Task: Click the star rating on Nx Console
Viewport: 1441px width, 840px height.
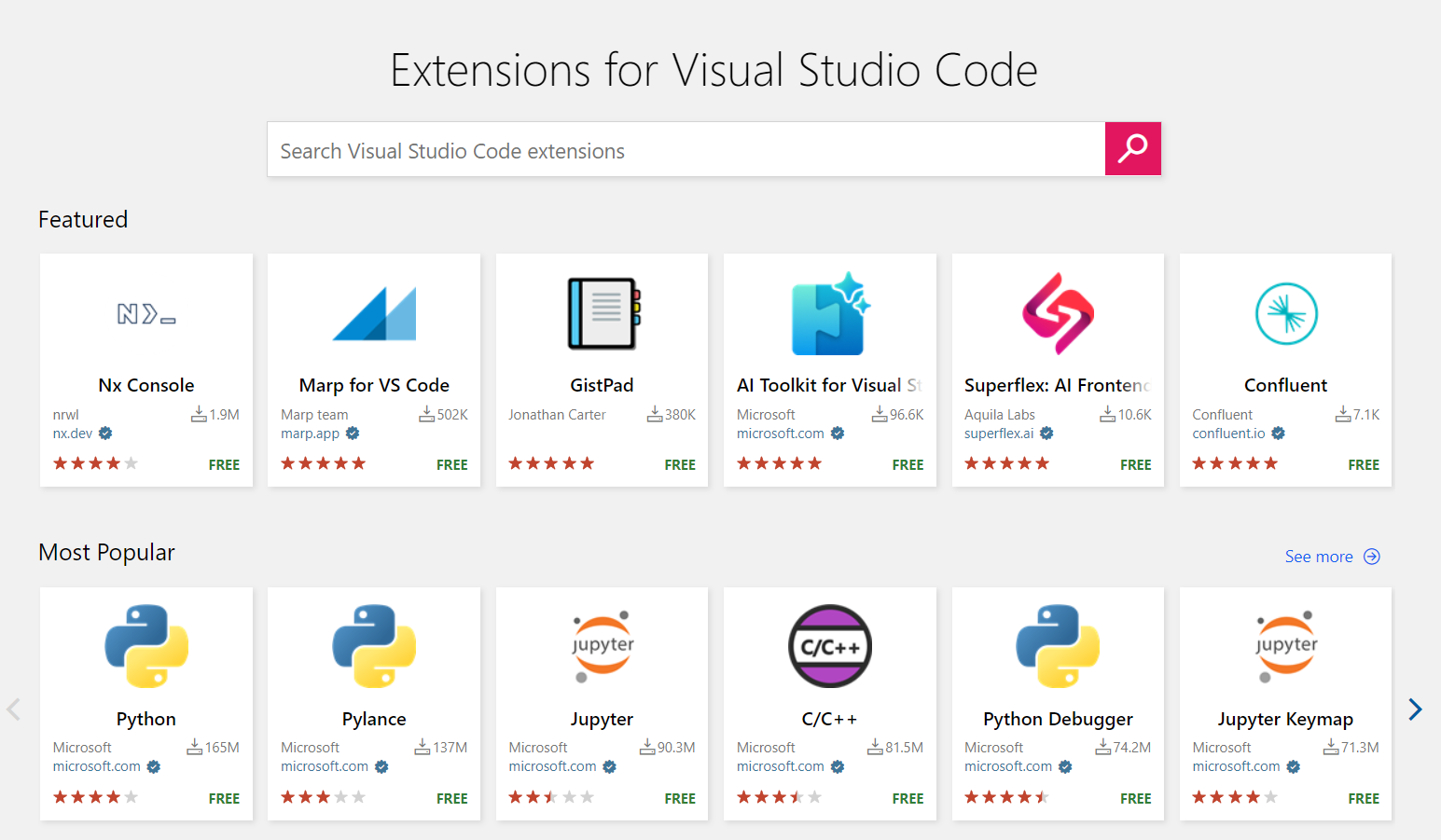Action: click(x=96, y=463)
